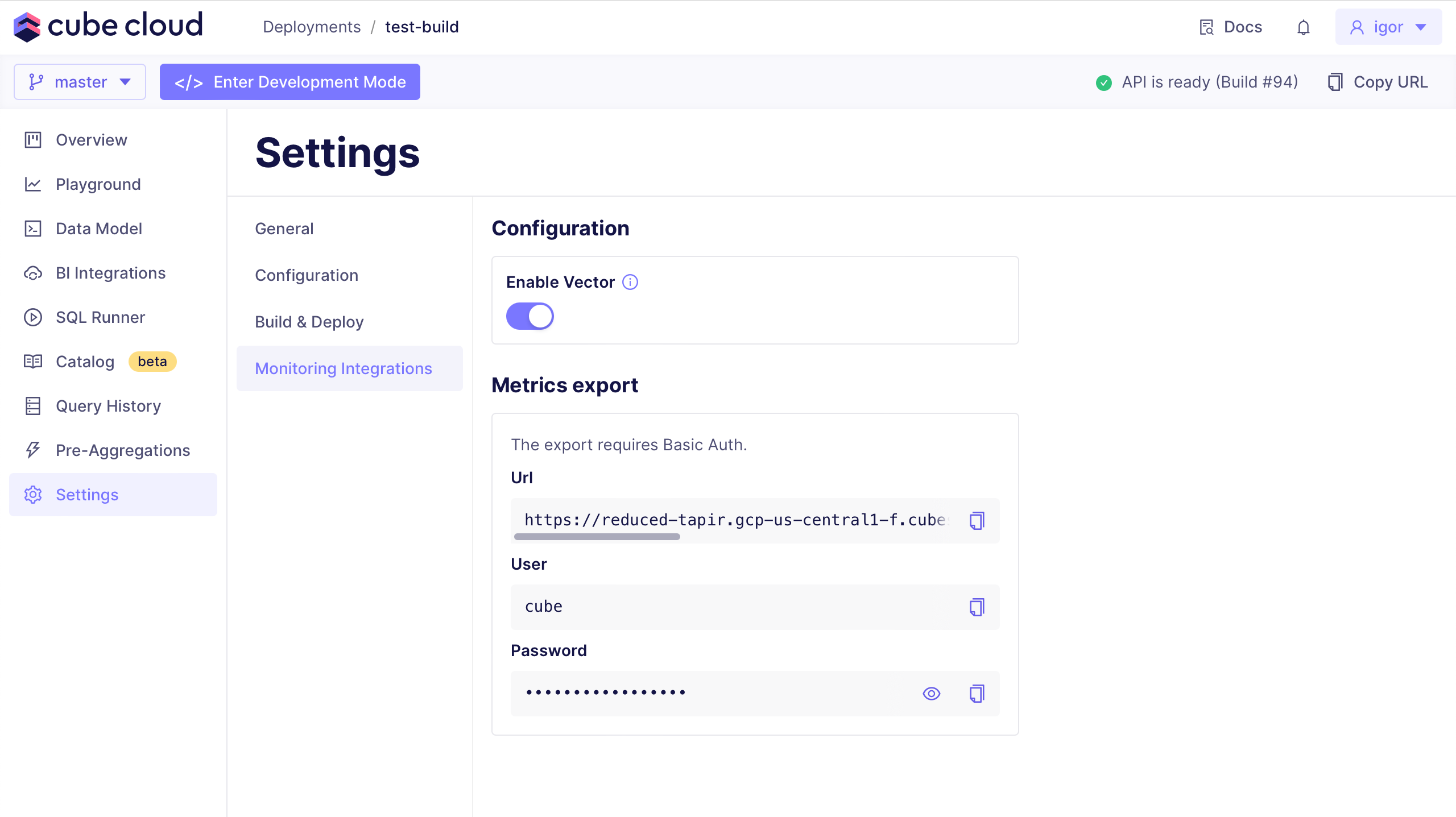The height and width of the screenshot is (817, 1456).
Task: Click the Enable Vector info icon
Action: click(x=630, y=282)
